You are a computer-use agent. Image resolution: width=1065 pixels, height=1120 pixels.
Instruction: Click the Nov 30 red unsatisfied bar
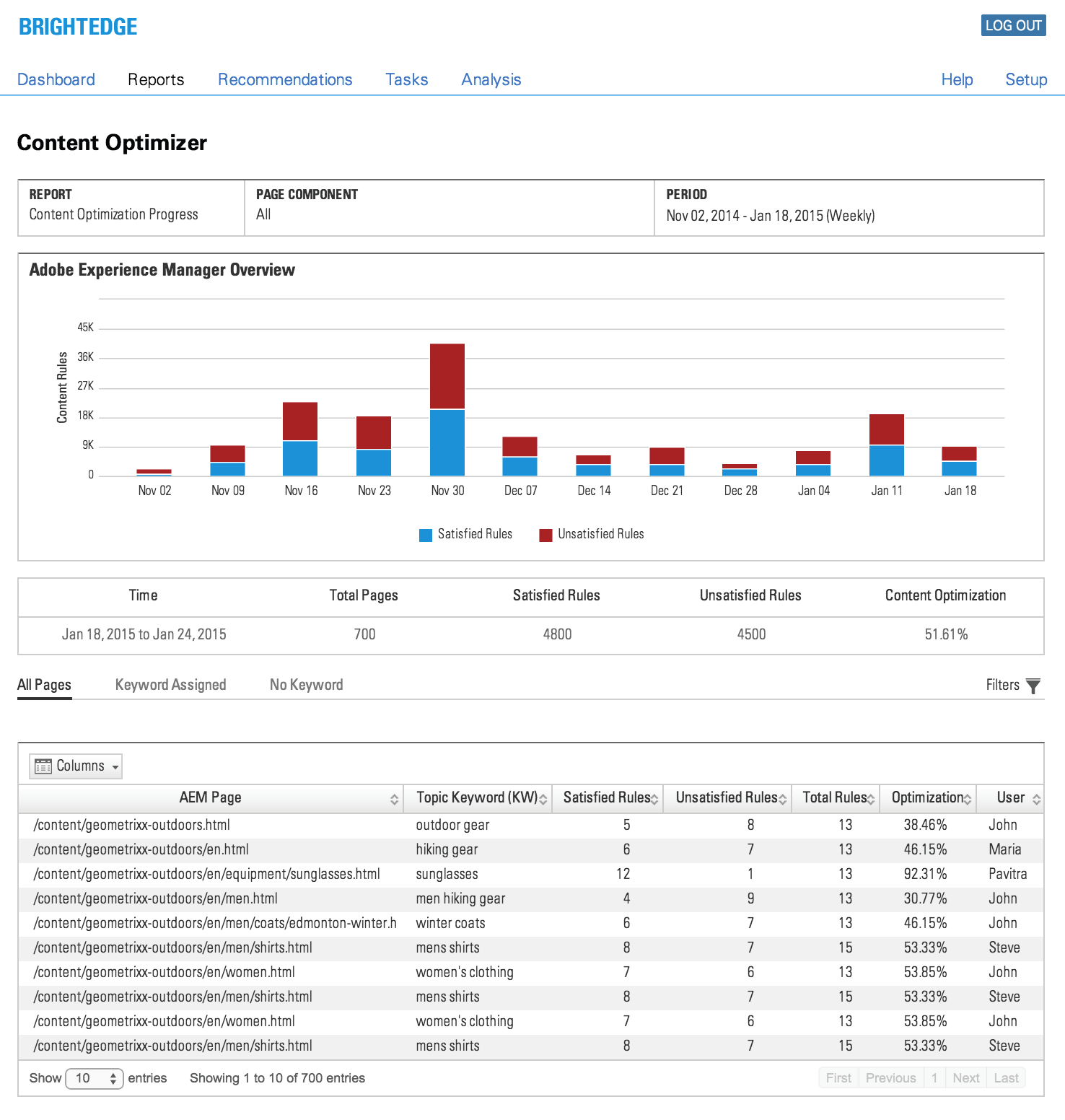point(447,376)
